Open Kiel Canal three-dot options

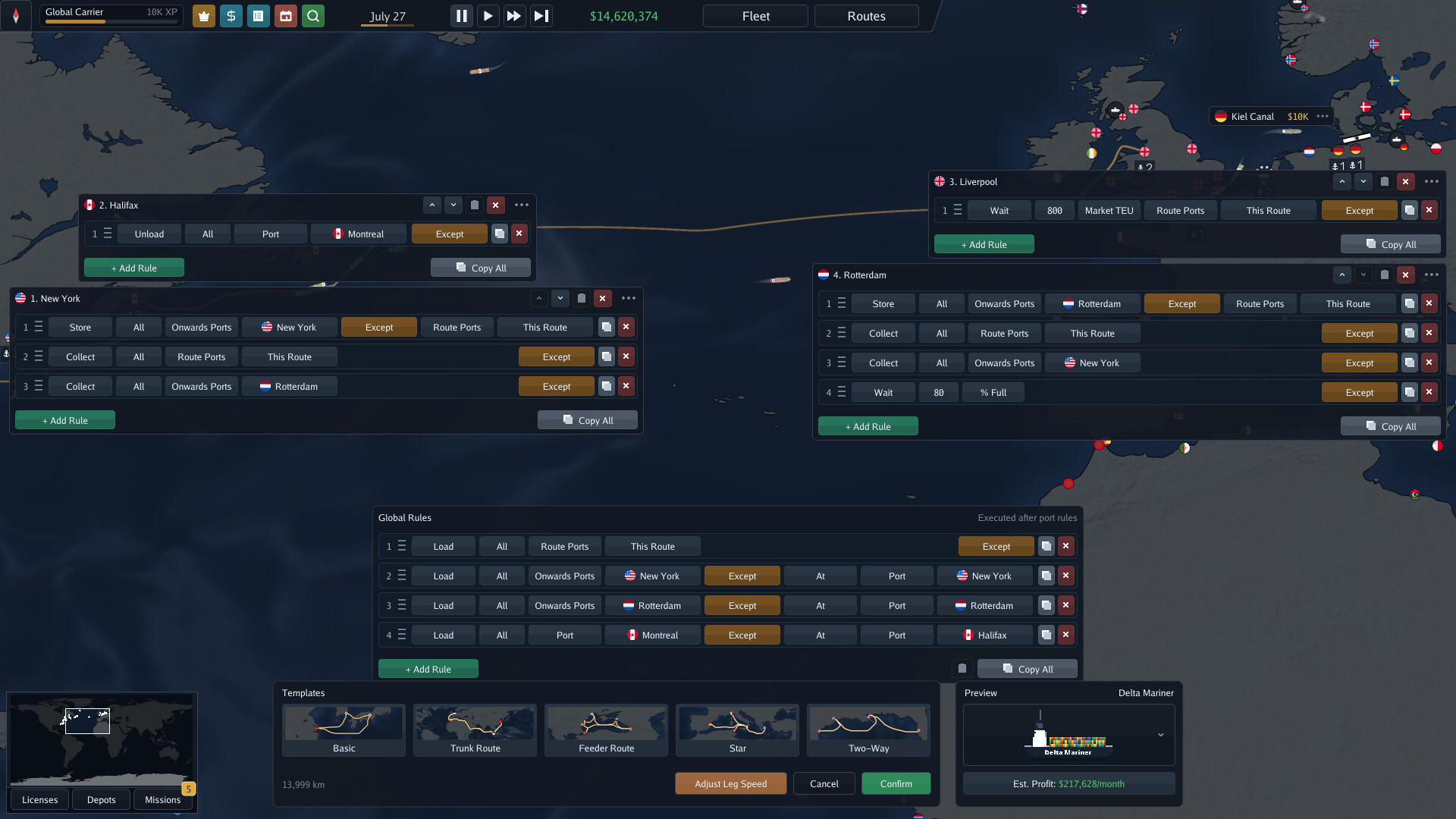pos(1323,116)
